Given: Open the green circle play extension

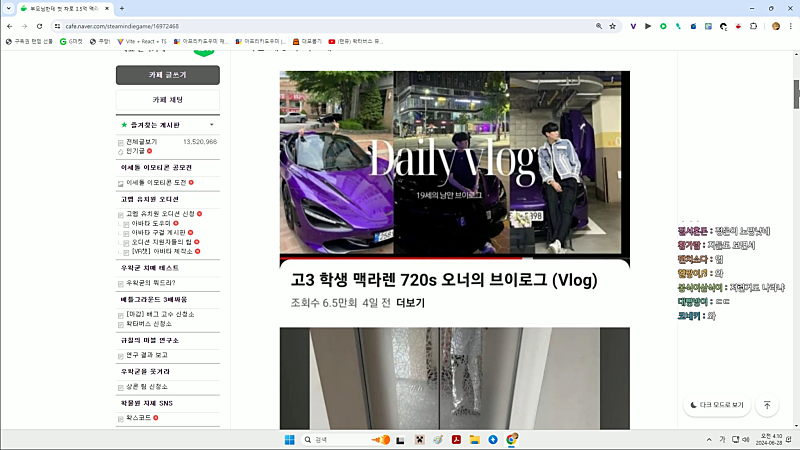Looking at the screenshot, I should pos(663,26).
